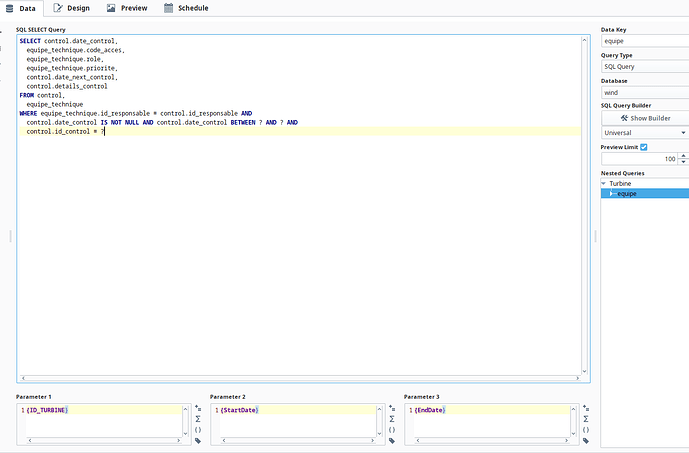Select the equipe nested query row
689x453 pixels.
pyautogui.click(x=645, y=194)
